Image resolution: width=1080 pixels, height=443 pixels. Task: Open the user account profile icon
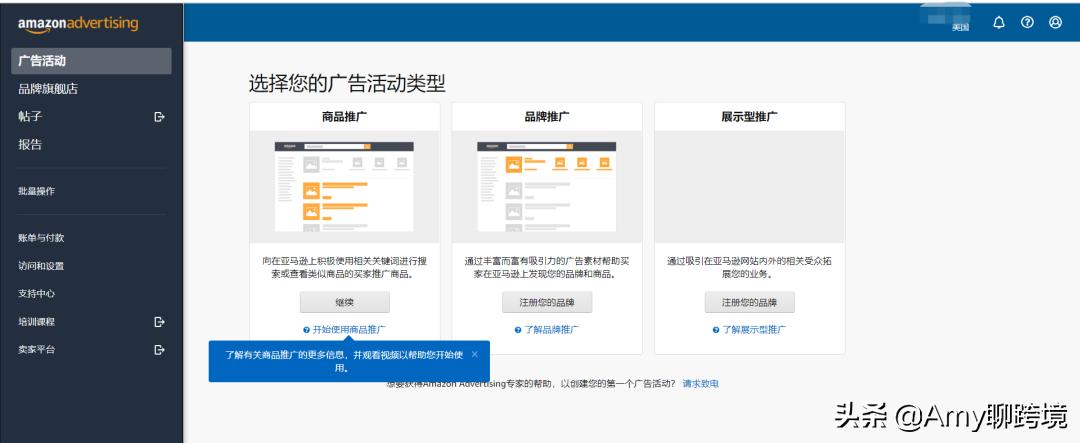tap(1055, 23)
